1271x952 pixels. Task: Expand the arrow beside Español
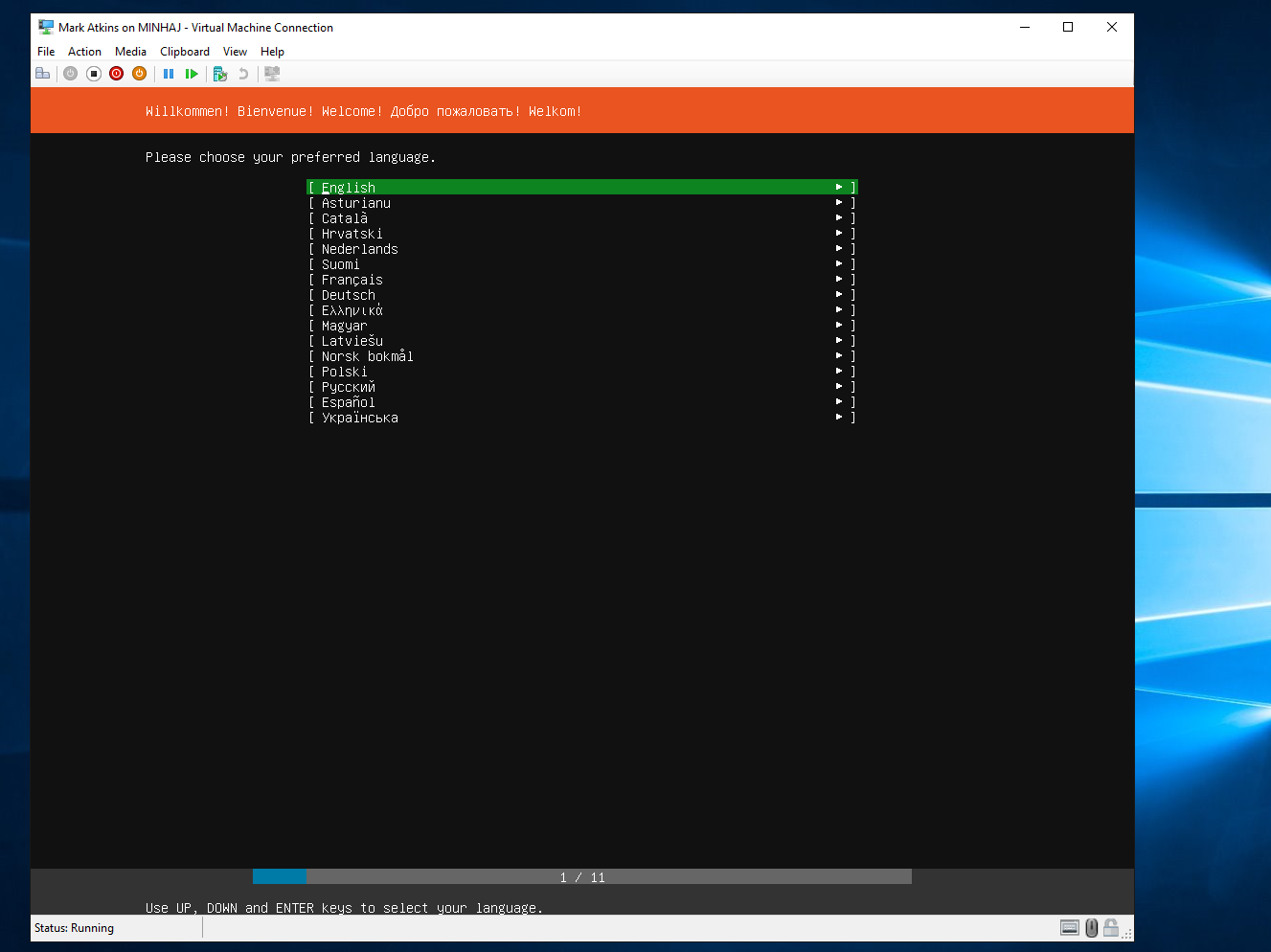click(839, 402)
